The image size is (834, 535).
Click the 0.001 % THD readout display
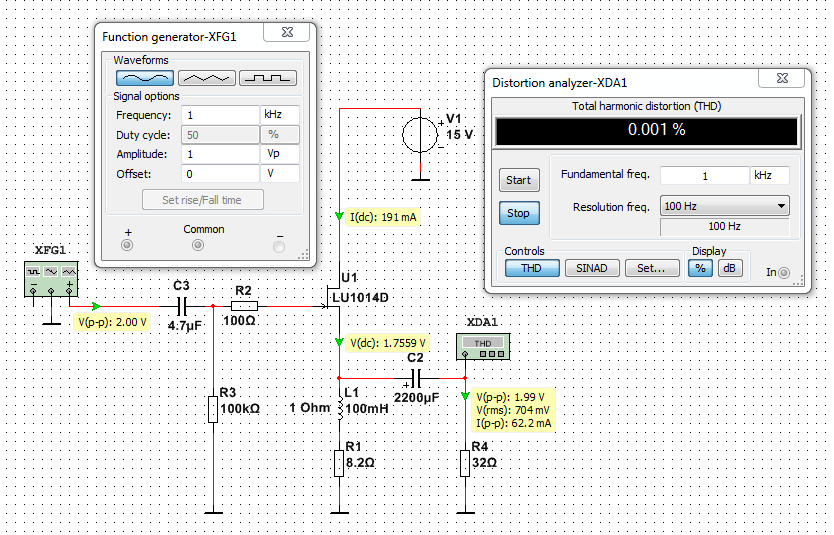tap(646, 130)
